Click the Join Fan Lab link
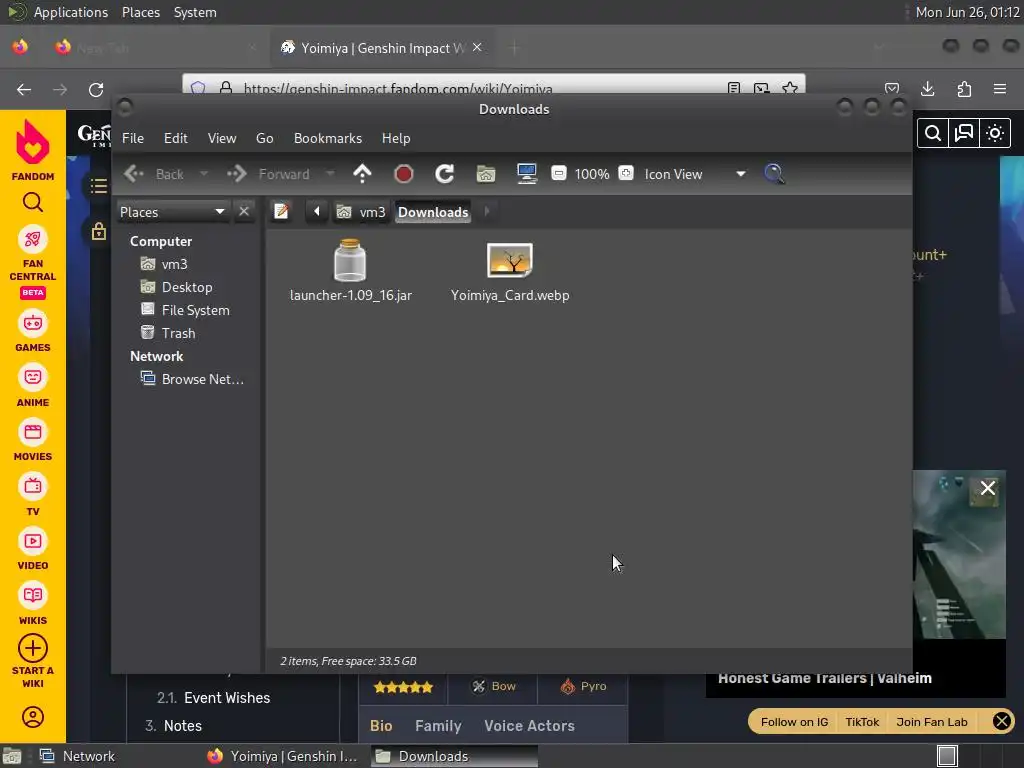 (931, 722)
